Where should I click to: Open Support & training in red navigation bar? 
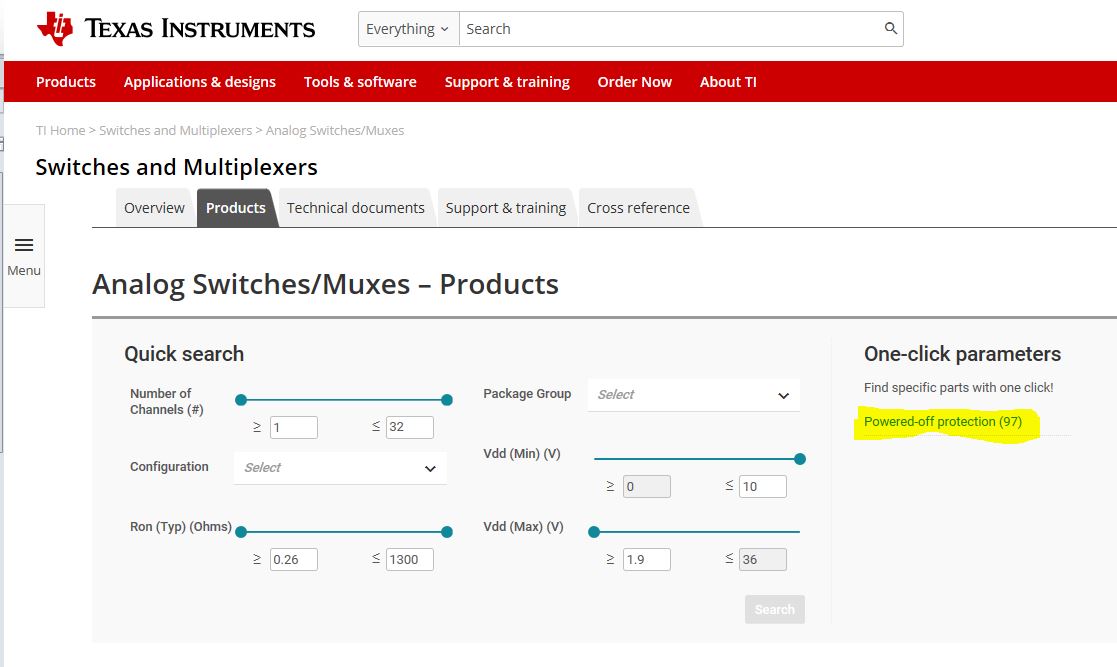(507, 82)
